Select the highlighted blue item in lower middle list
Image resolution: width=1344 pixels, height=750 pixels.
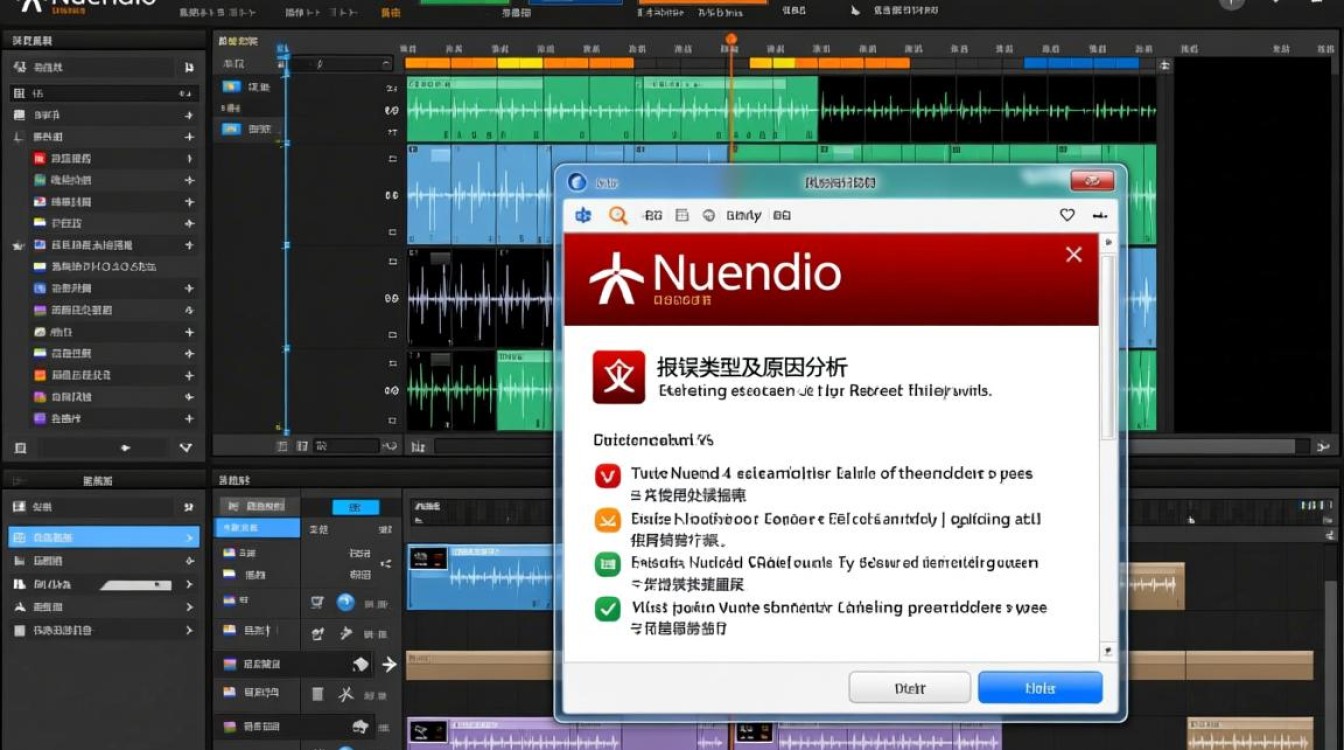tap(257, 528)
